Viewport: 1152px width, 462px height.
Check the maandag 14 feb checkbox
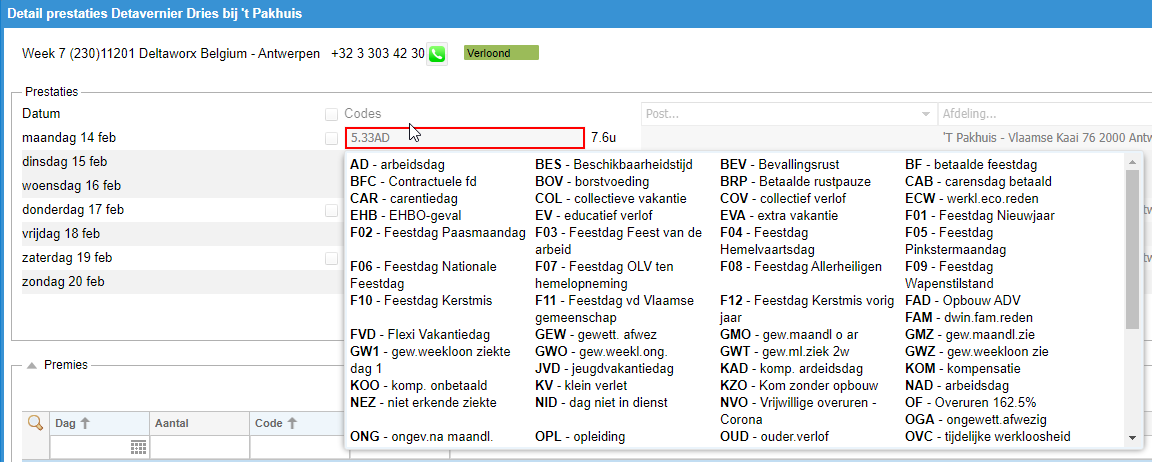pyautogui.click(x=331, y=138)
